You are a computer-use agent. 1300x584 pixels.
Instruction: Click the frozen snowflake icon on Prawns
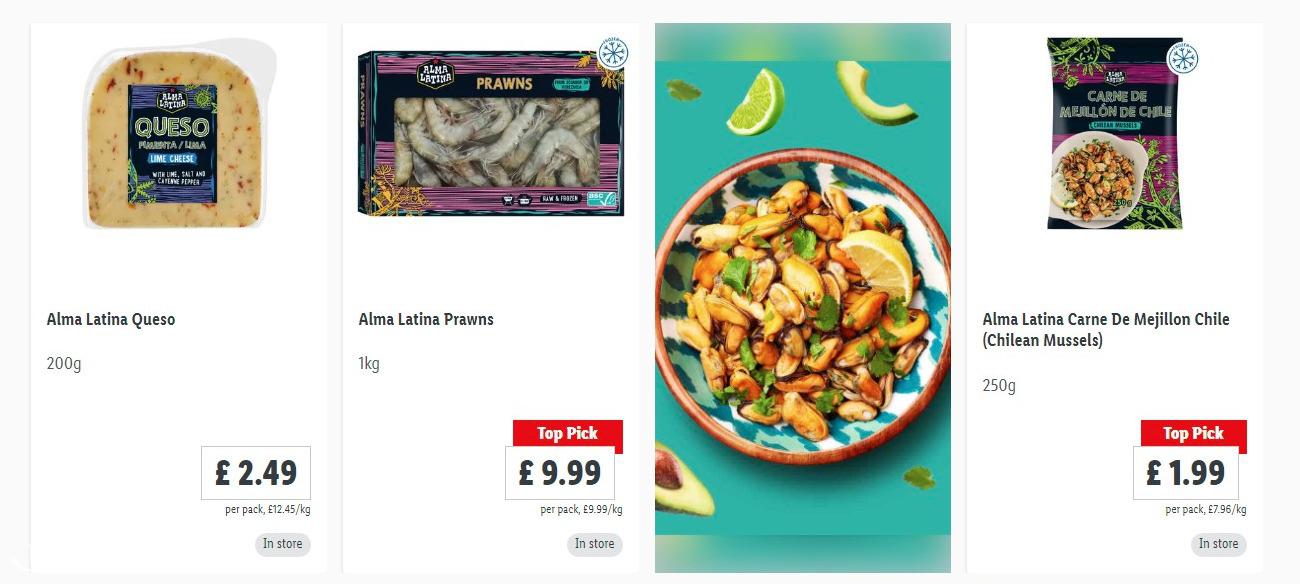click(x=612, y=53)
